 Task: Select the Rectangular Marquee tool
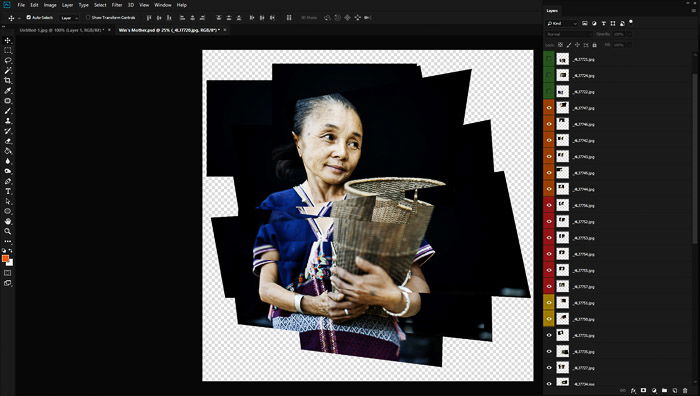pos(8,50)
